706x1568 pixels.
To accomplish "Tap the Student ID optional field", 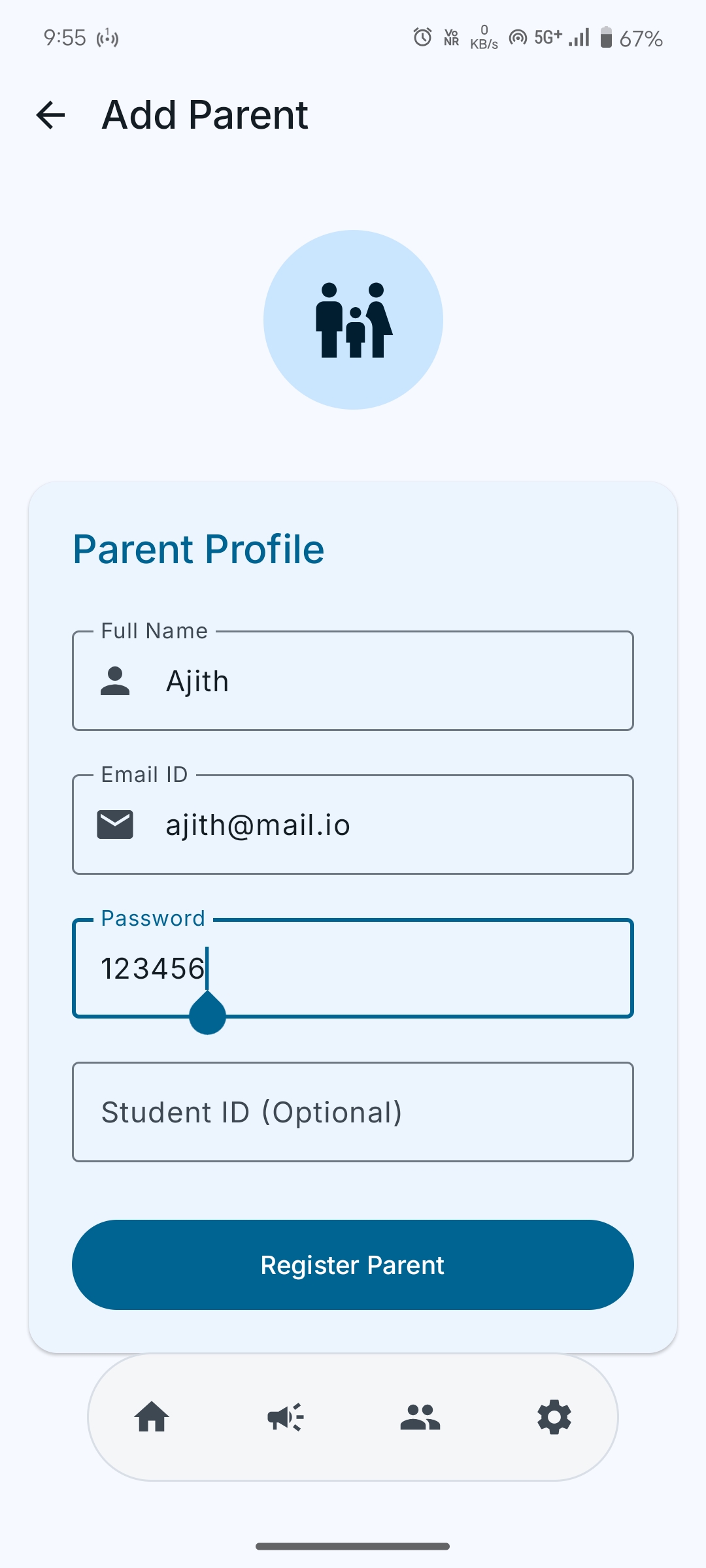I will point(353,1112).
